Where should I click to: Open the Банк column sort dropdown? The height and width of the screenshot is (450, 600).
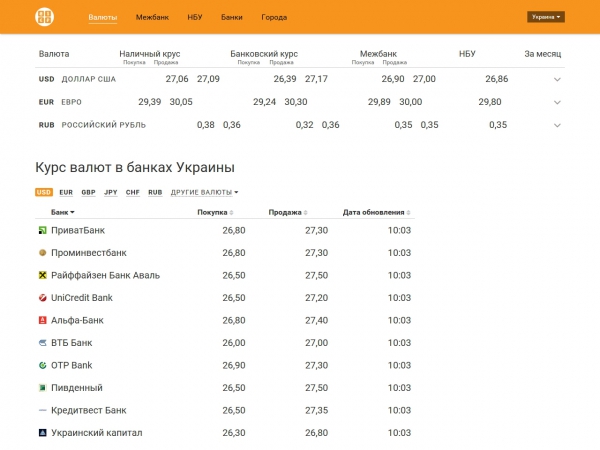[63, 212]
